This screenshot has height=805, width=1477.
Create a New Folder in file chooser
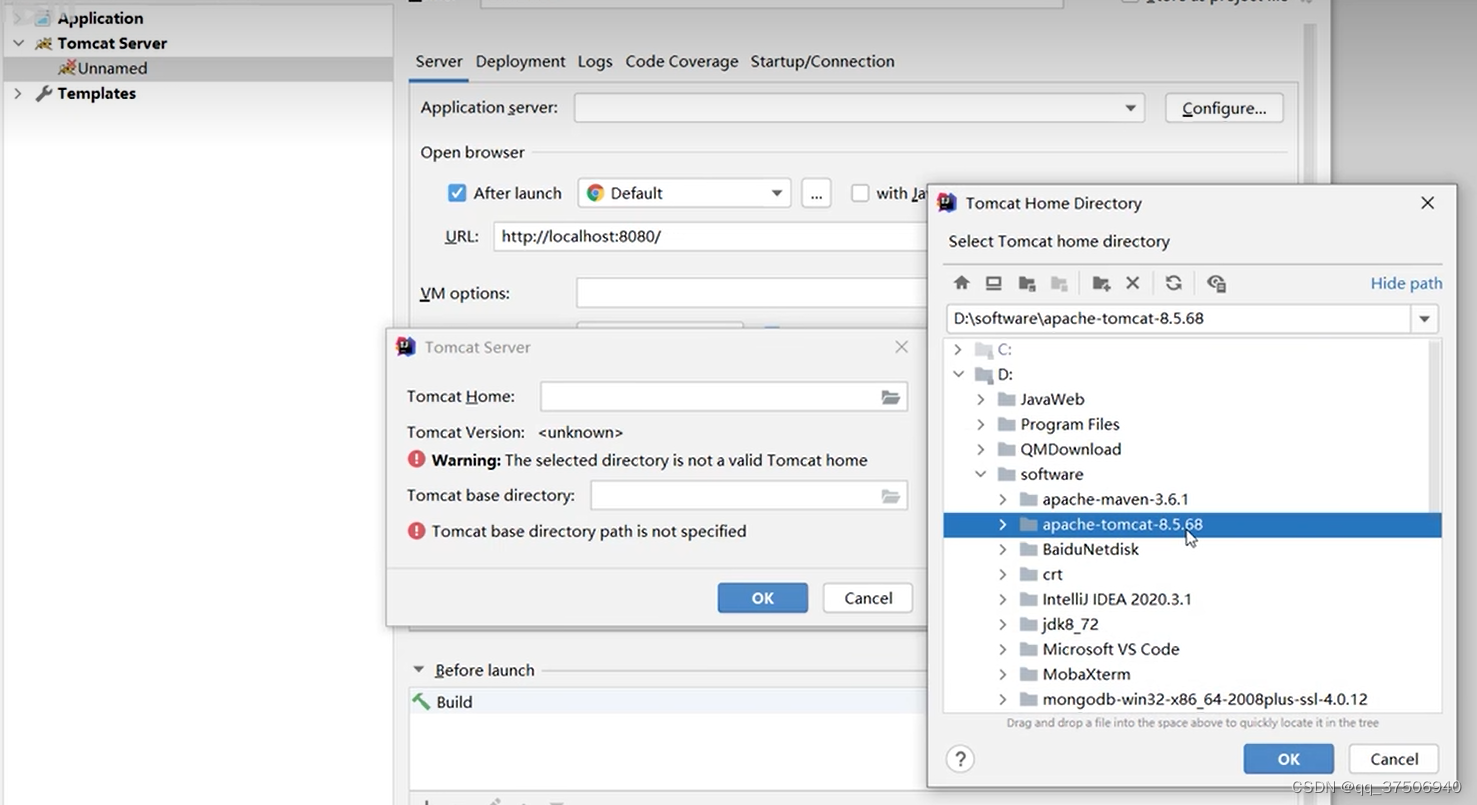click(x=1101, y=283)
